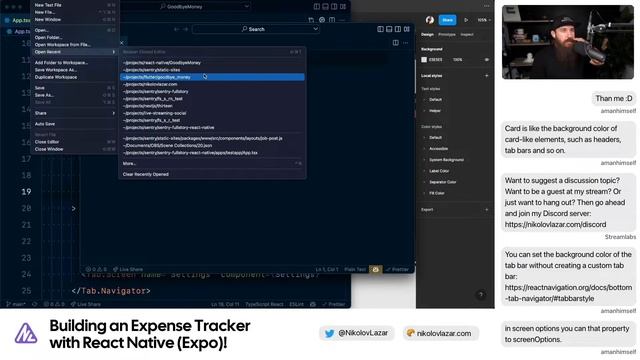Click the Search field in front VS Code window
Image resolution: width=640 pixels, height=360 pixels.
[256, 29]
